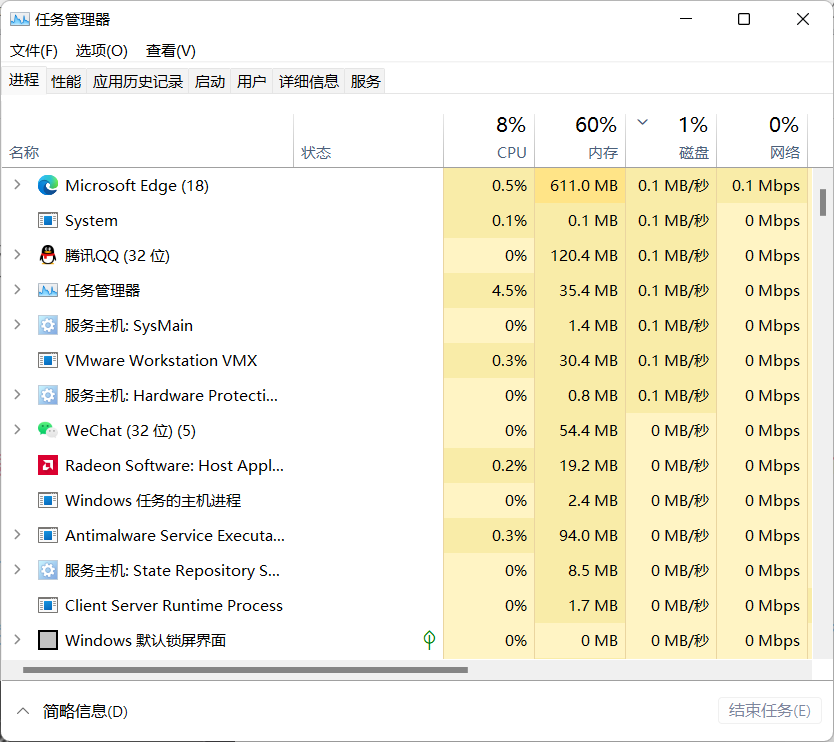This screenshot has height=742, width=834.
Task: Open the 选项(O) menu
Action: click(102, 51)
